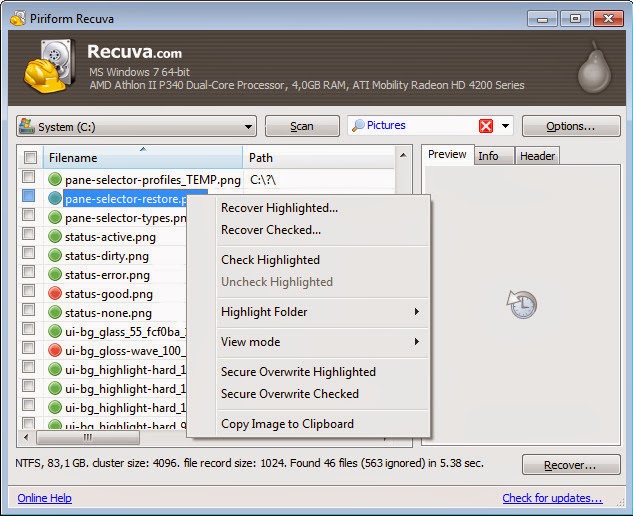Click the file list scroll-left arrow
Viewport: 633px width, 516px height.
click(26, 437)
